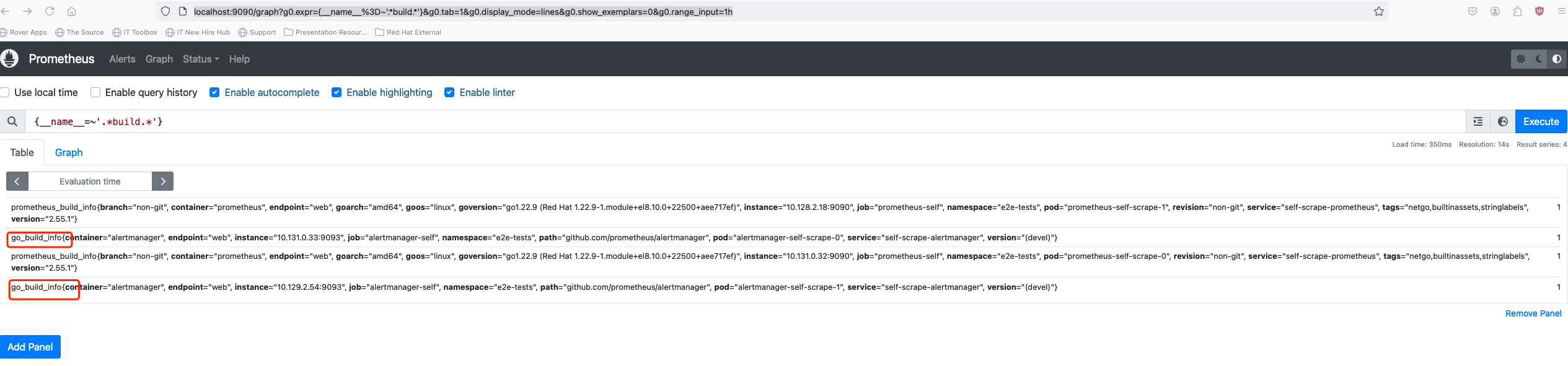Viewport: 1568px width, 366px height.
Task: Click the uBlock Origin shield icon
Action: tap(1539, 11)
